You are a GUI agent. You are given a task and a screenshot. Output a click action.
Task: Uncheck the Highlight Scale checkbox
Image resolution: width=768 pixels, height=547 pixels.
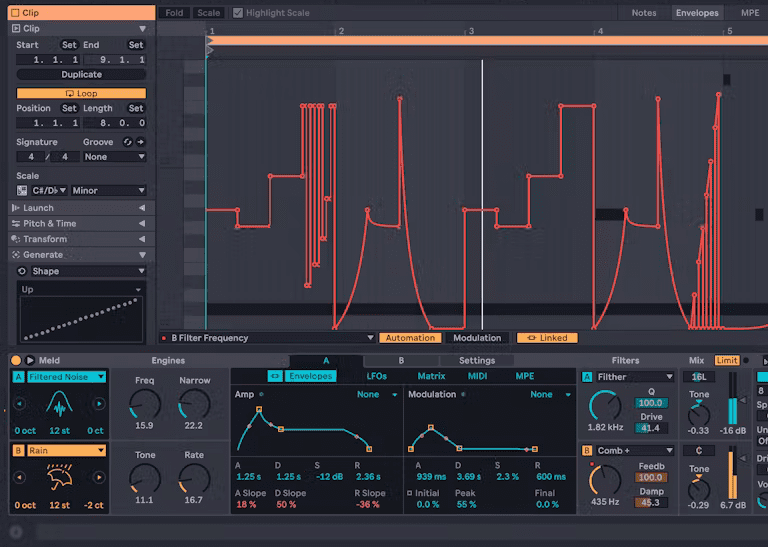238,13
